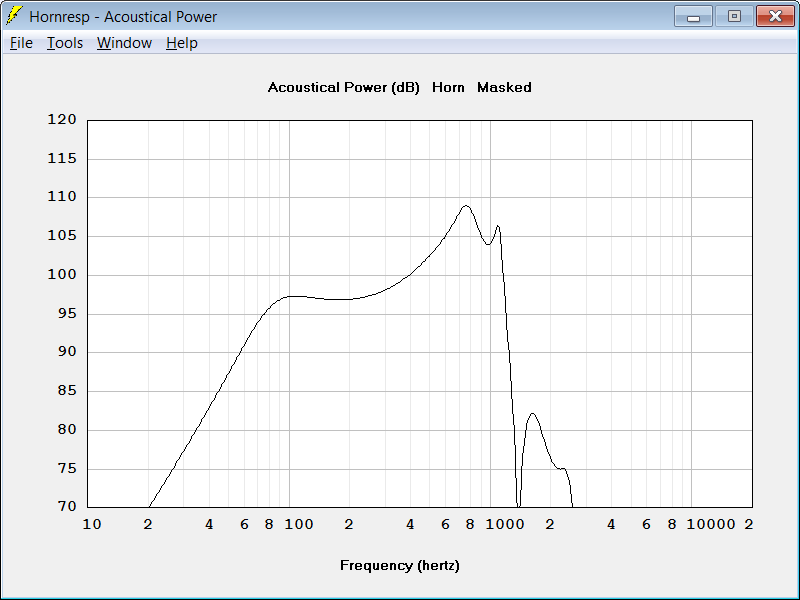Click the 10000 label on frequency axis
This screenshot has height=600, width=800.
[711, 524]
